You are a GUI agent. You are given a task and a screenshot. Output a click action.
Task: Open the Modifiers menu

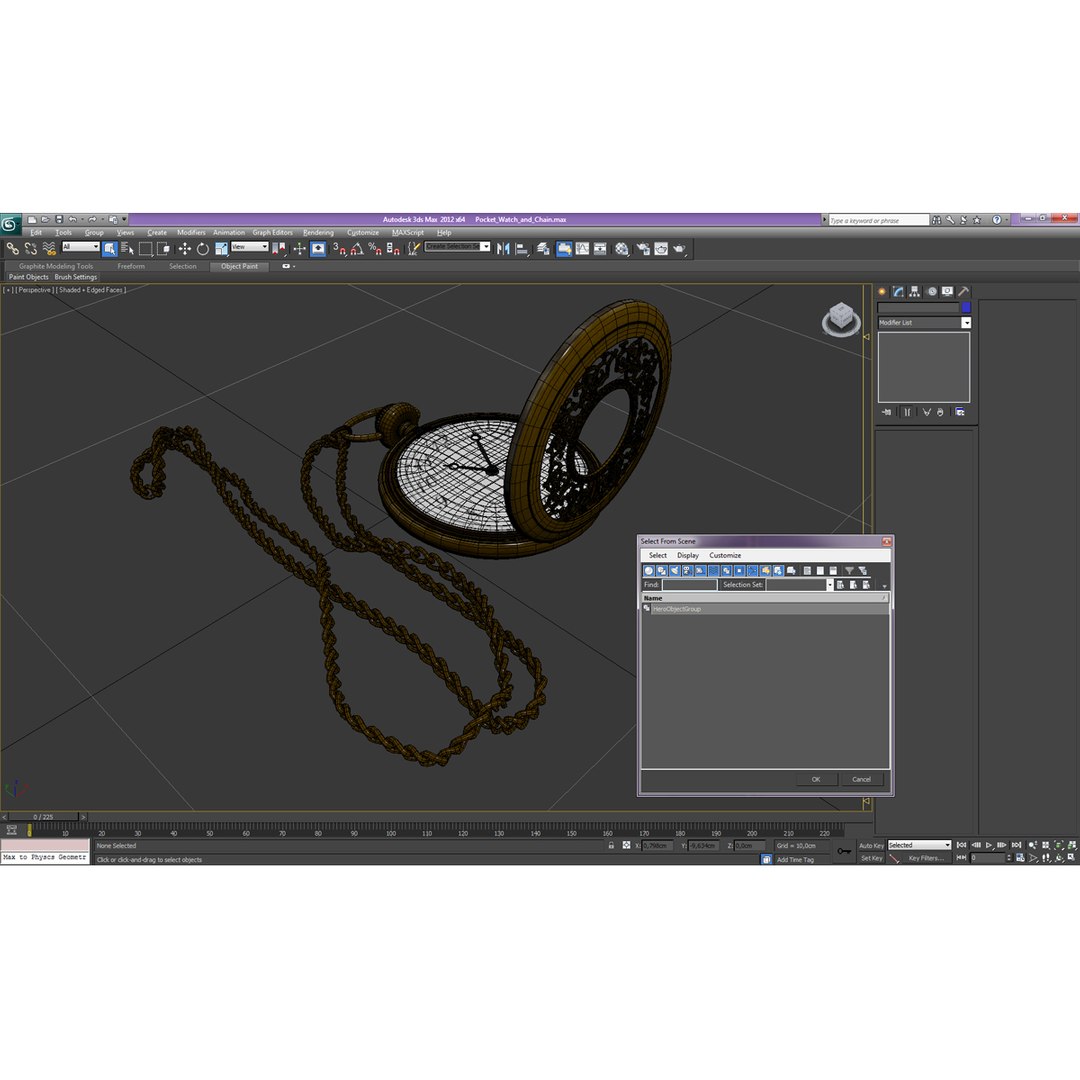pos(191,233)
